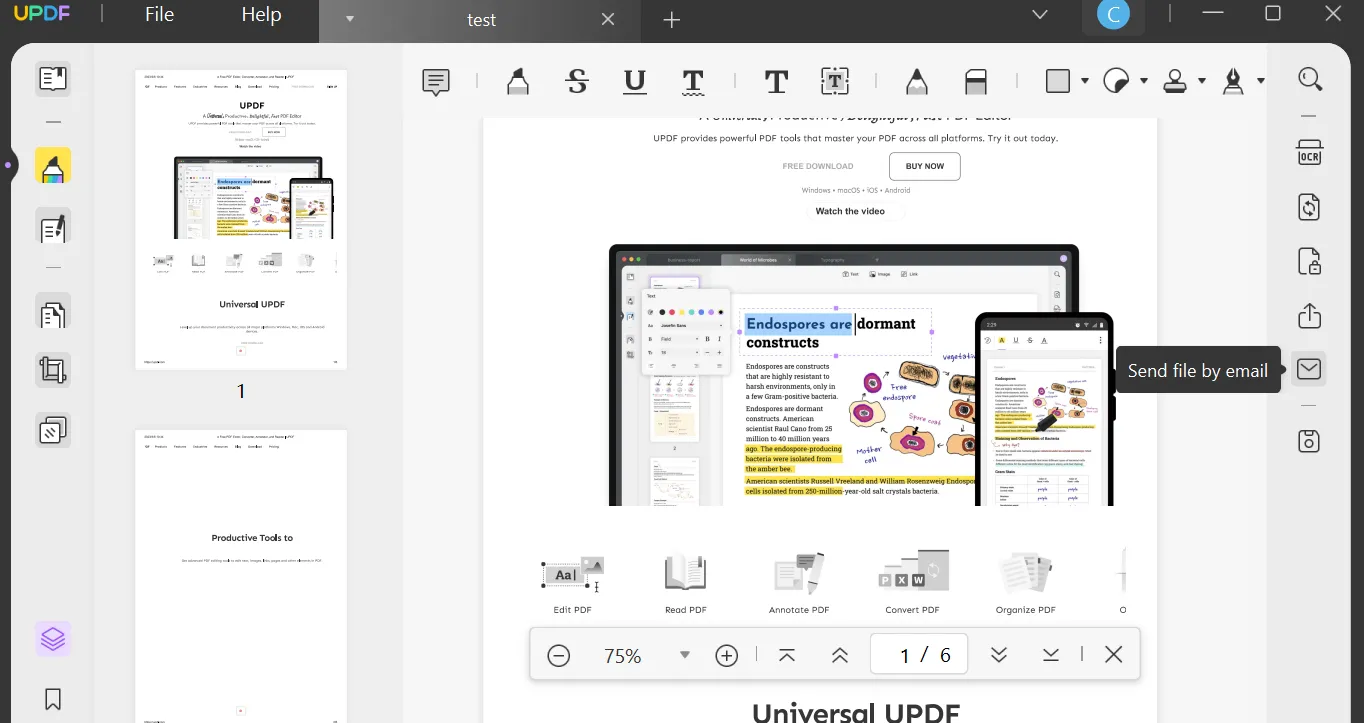Image resolution: width=1364 pixels, height=723 pixels.
Task: Zoom in with the plus button
Action: pos(727,656)
